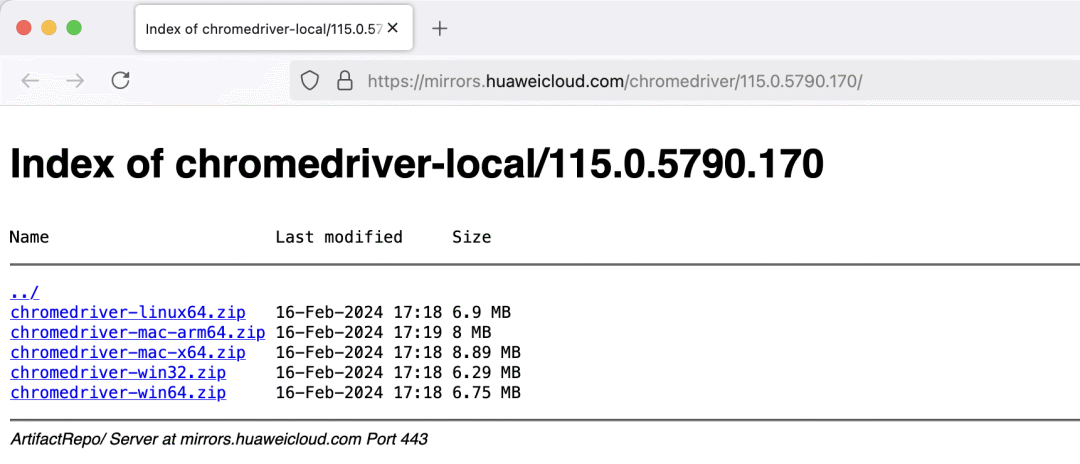Click the 8.89 MB size value
The image size is (1080, 464).
[x=486, y=352]
